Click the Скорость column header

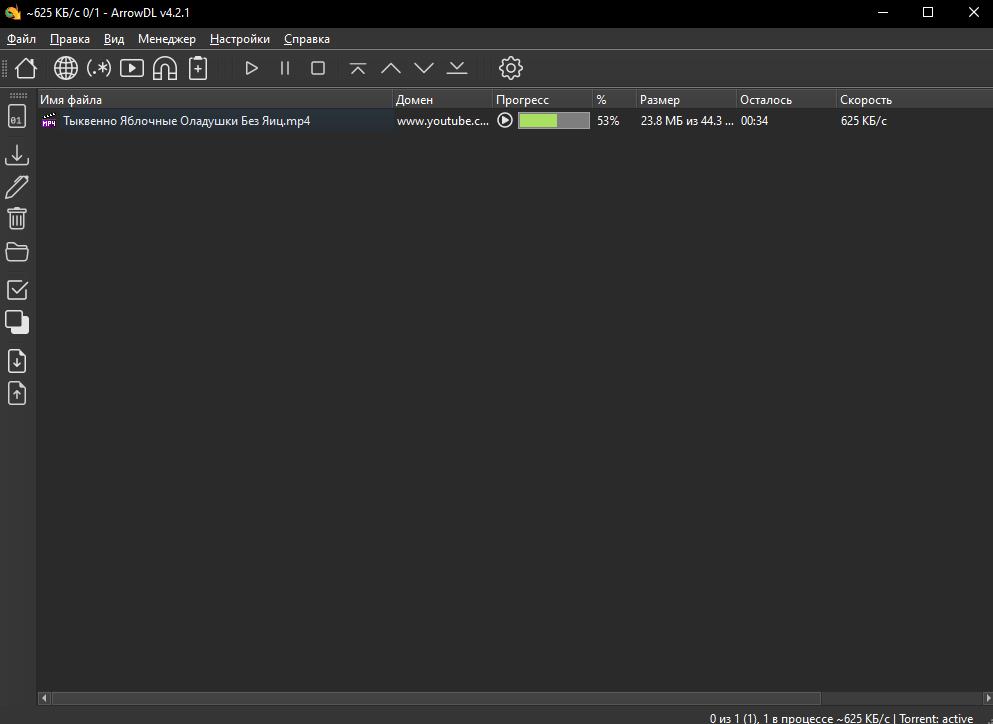tap(866, 100)
